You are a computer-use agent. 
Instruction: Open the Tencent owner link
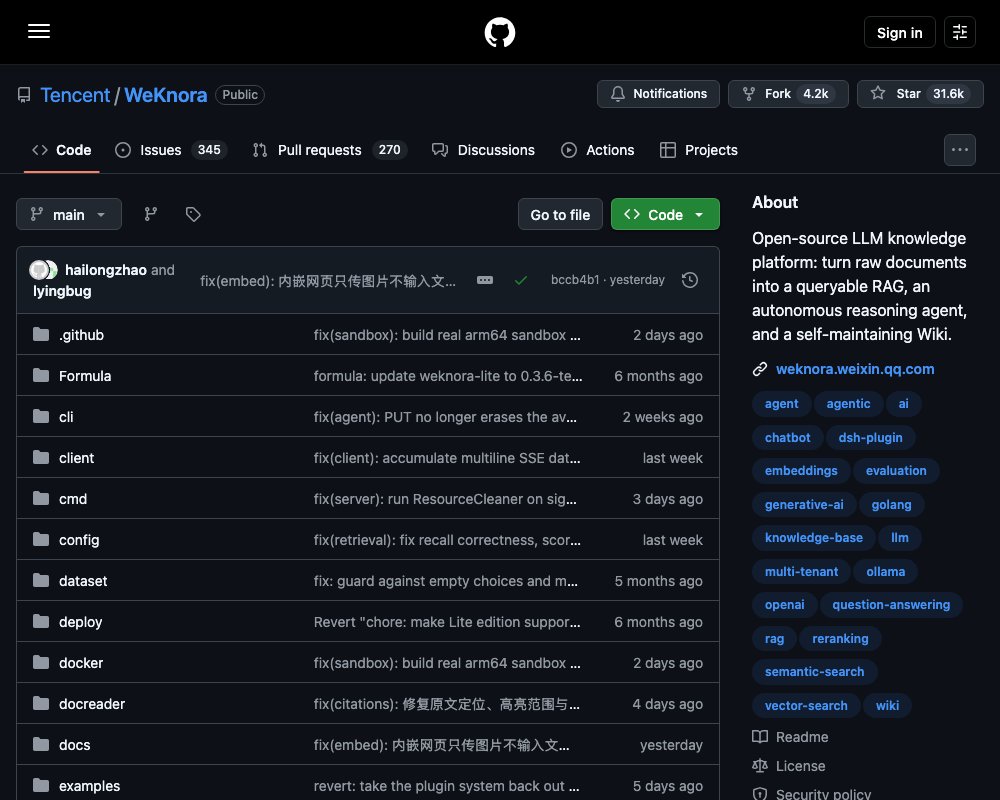coord(75,95)
